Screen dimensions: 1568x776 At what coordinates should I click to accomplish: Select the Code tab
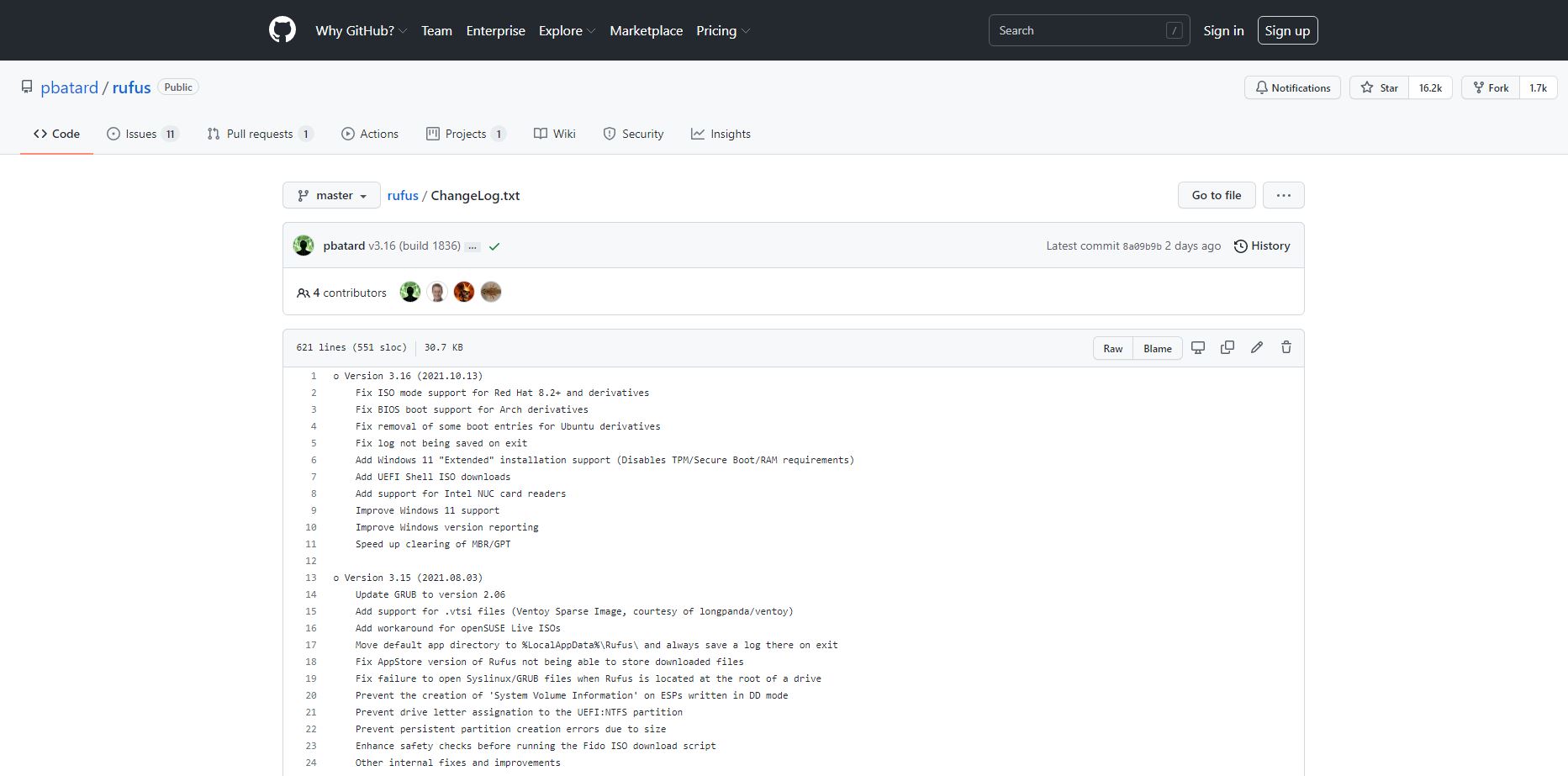[56, 134]
